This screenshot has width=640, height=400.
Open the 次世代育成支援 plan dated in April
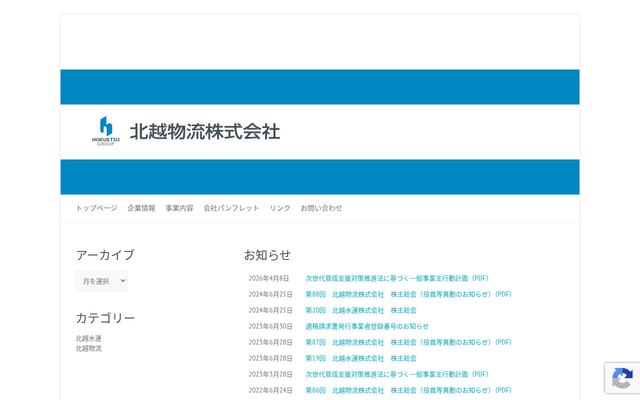click(397, 278)
